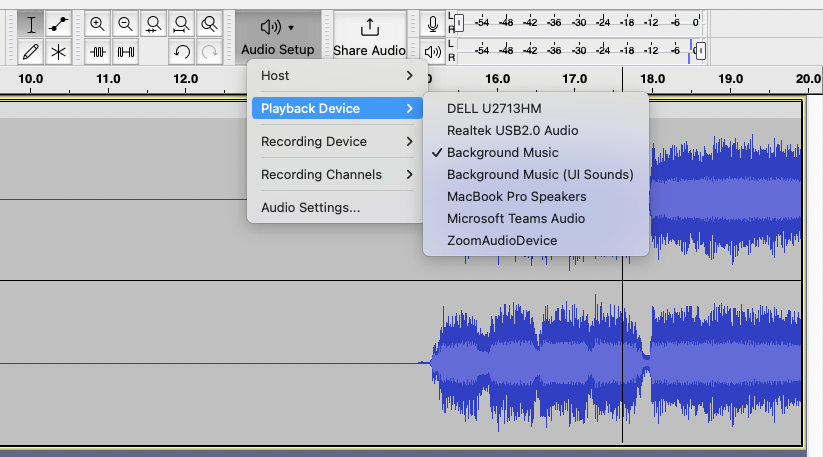This screenshot has width=823, height=457.
Task: Open the Recording Device submenu
Action: 337,142
